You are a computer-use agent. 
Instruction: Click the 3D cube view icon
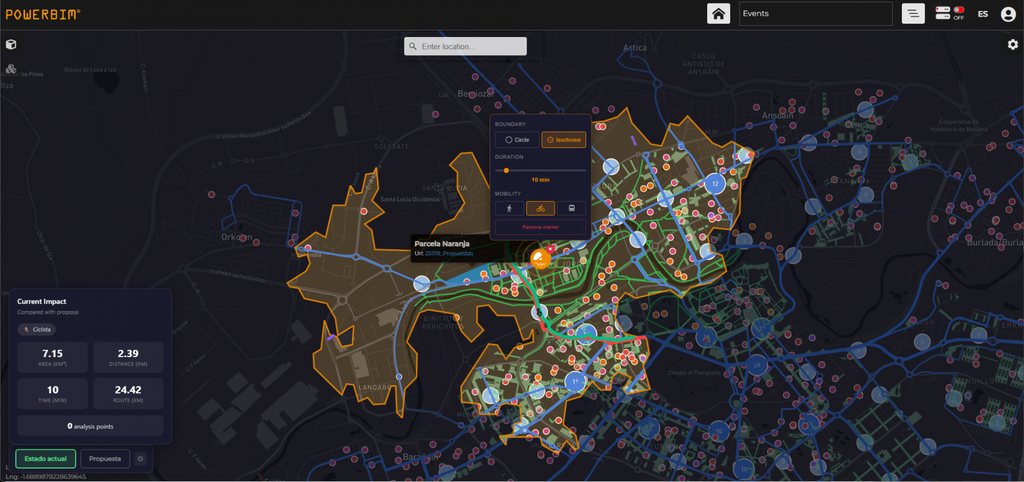(x=11, y=44)
